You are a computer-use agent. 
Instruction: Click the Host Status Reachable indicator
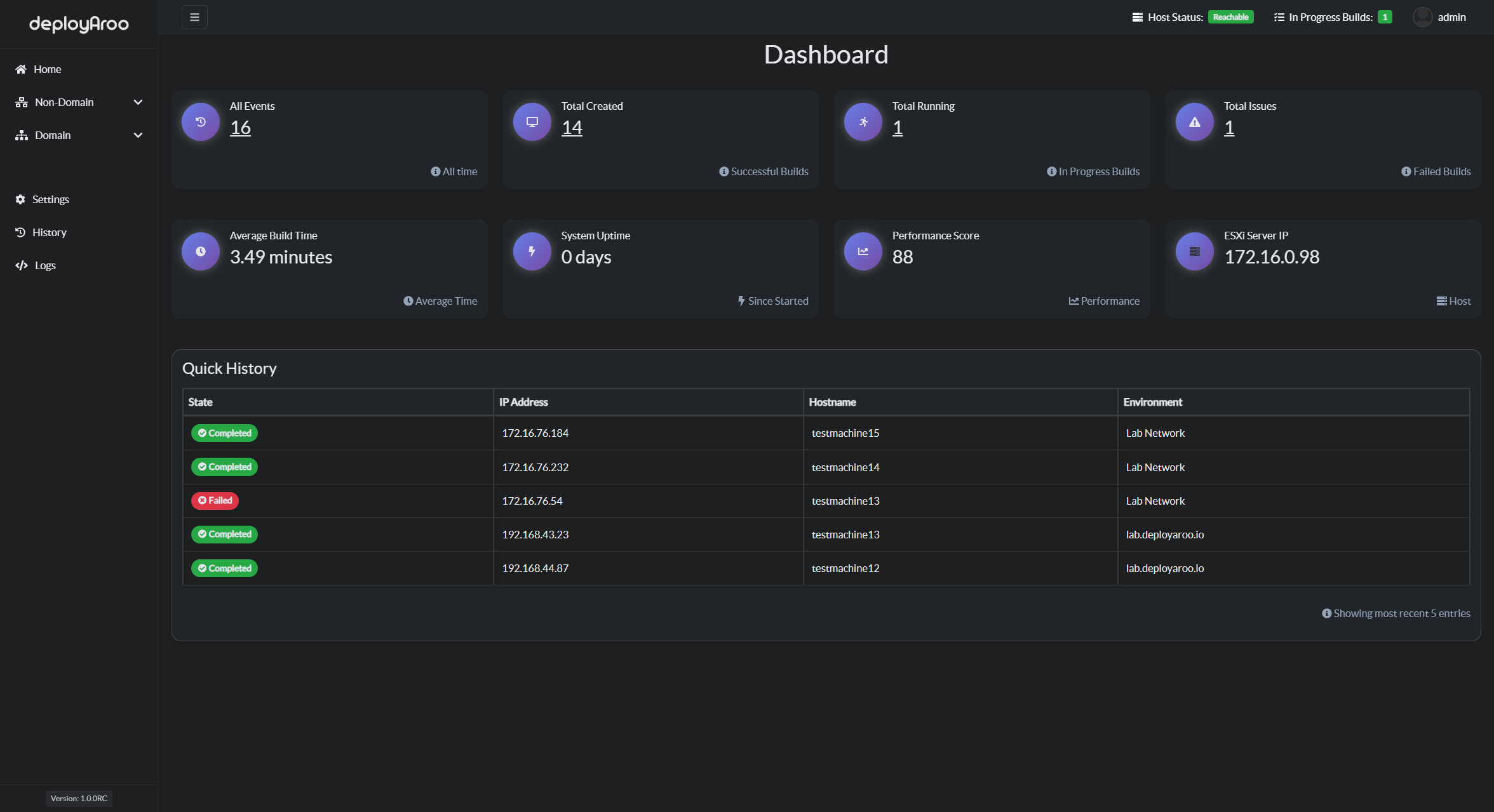[1228, 16]
